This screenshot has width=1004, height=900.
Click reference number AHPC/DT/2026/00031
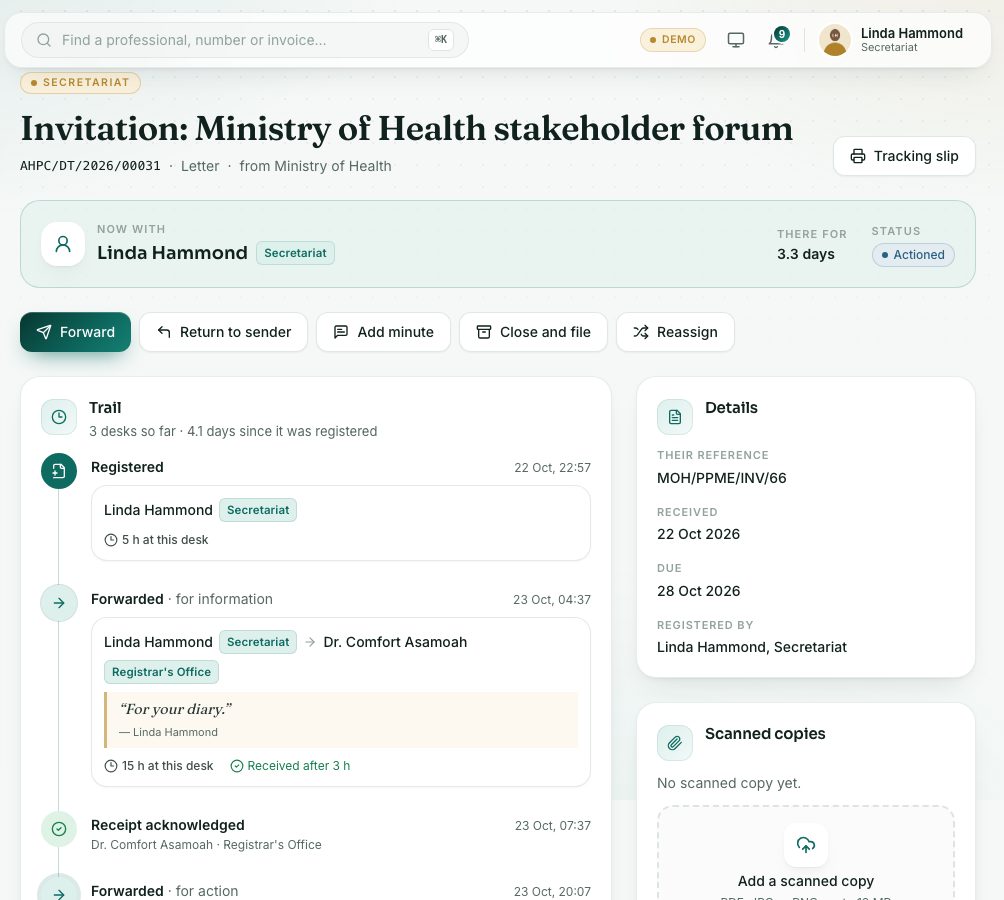90,166
